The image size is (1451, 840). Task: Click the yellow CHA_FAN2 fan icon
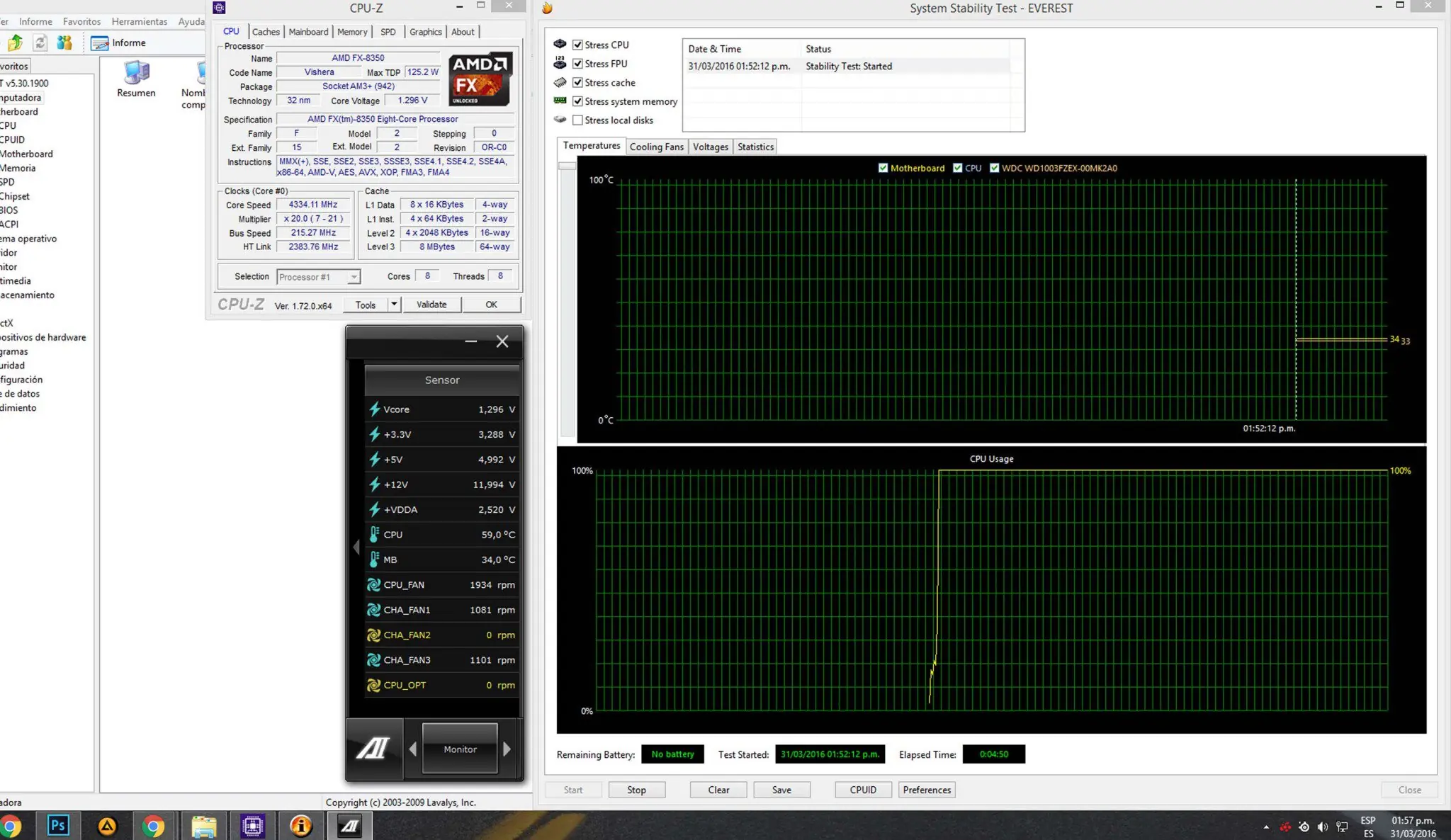[373, 635]
